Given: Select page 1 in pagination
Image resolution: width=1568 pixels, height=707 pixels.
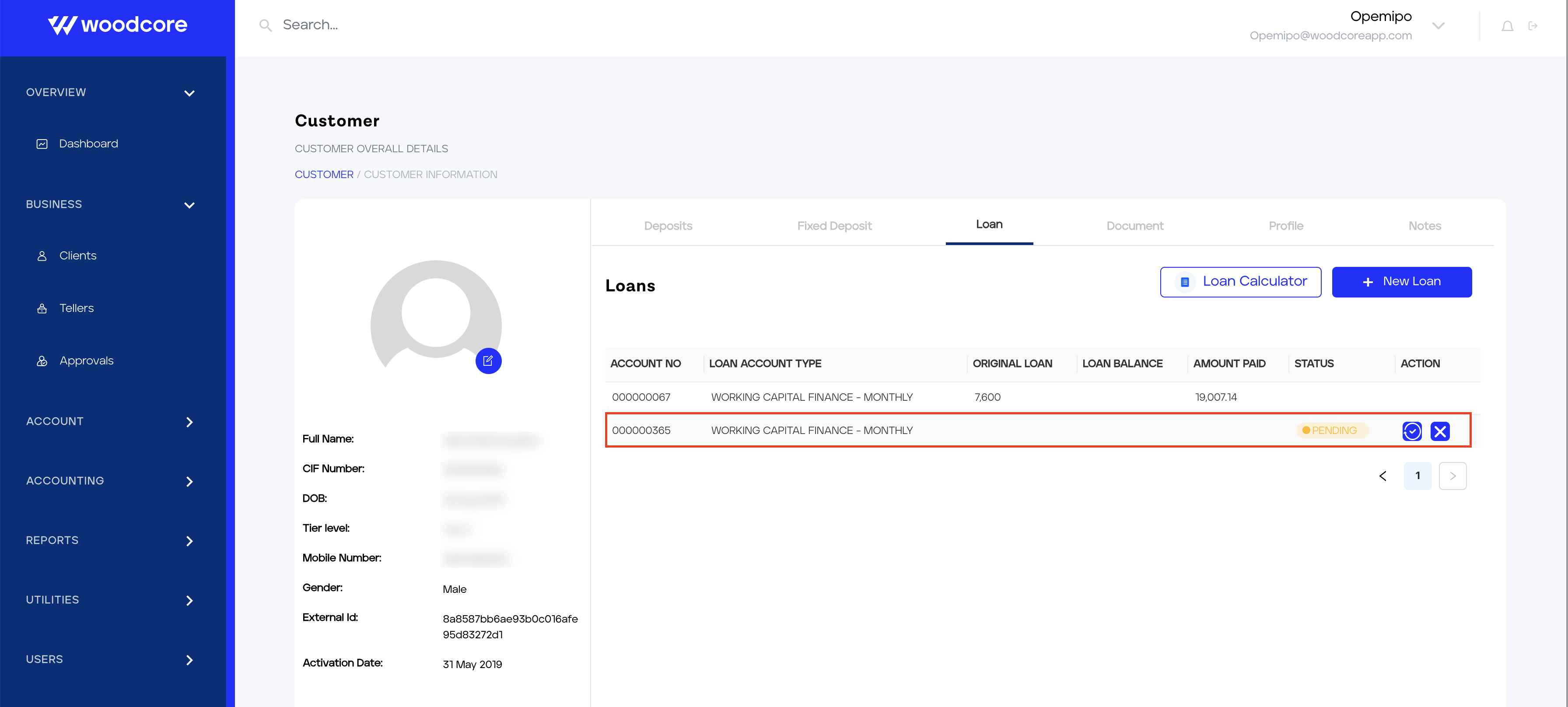Looking at the screenshot, I should pyautogui.click(x=1417, y=476).
